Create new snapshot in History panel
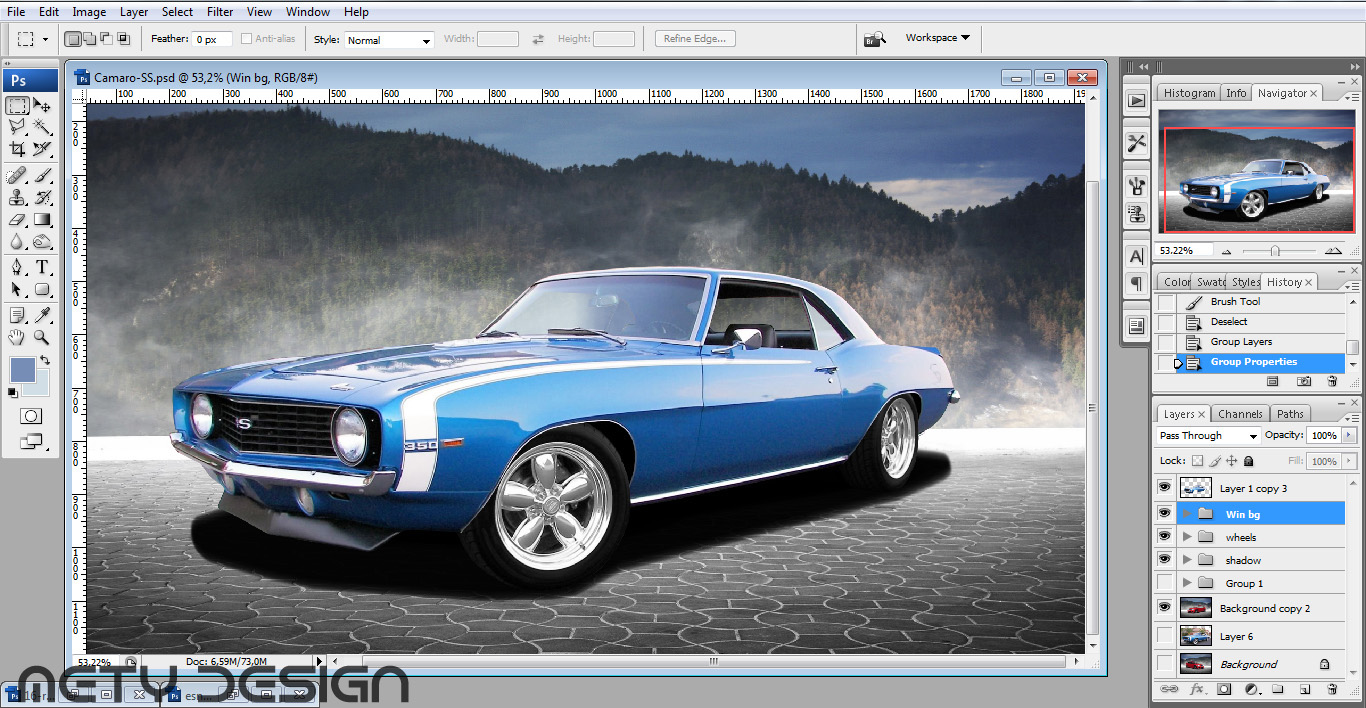 pos(1304,381)
